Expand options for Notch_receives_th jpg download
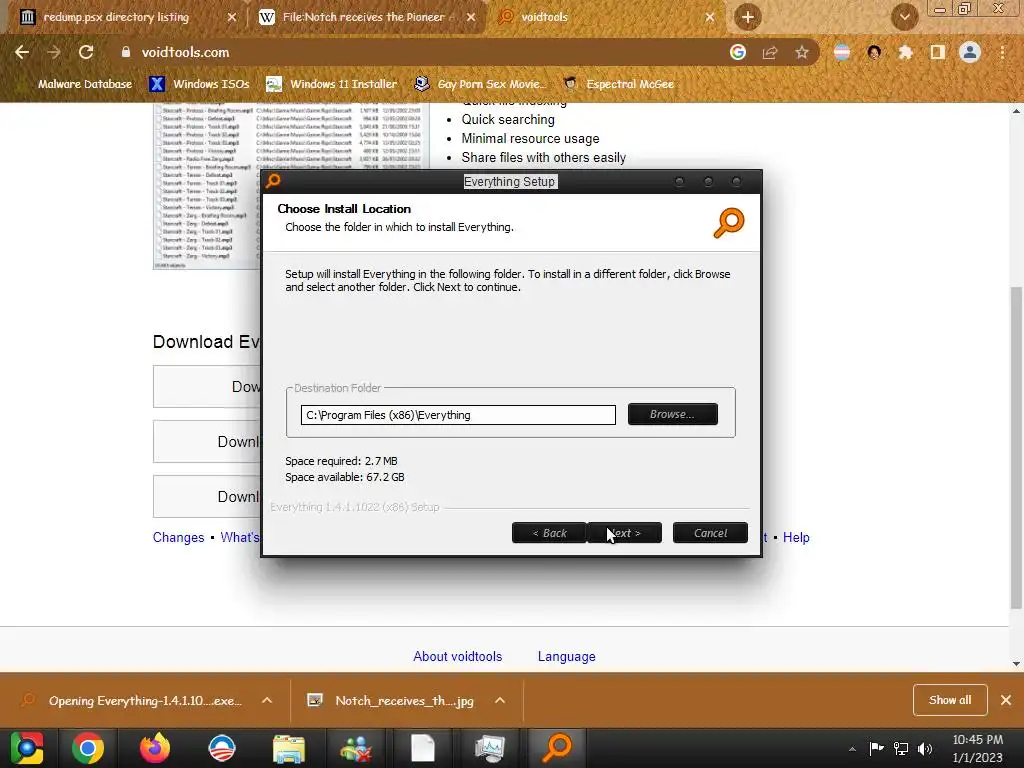Viewport: 1024px width, 768px height. [x=500, y=701]
